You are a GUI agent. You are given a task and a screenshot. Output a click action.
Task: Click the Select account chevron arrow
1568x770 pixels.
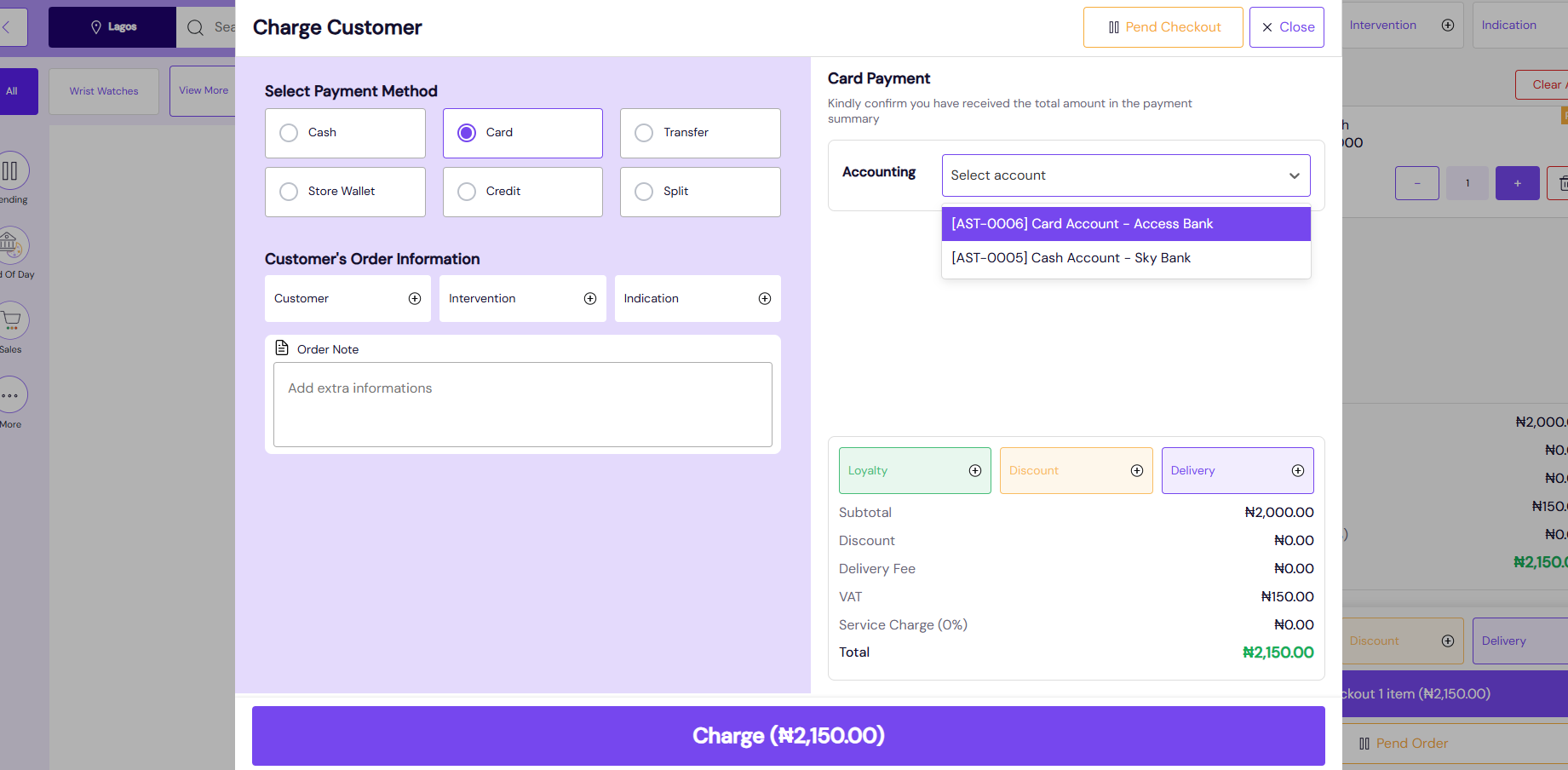(x=1295, y=176)
